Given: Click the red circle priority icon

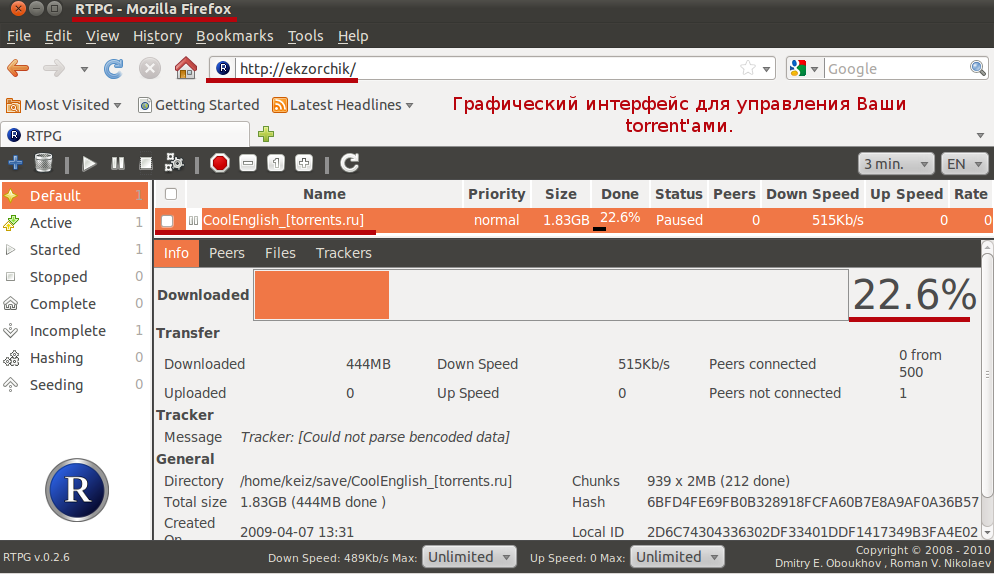Looking at the screenshot, I should coord(219,163).
